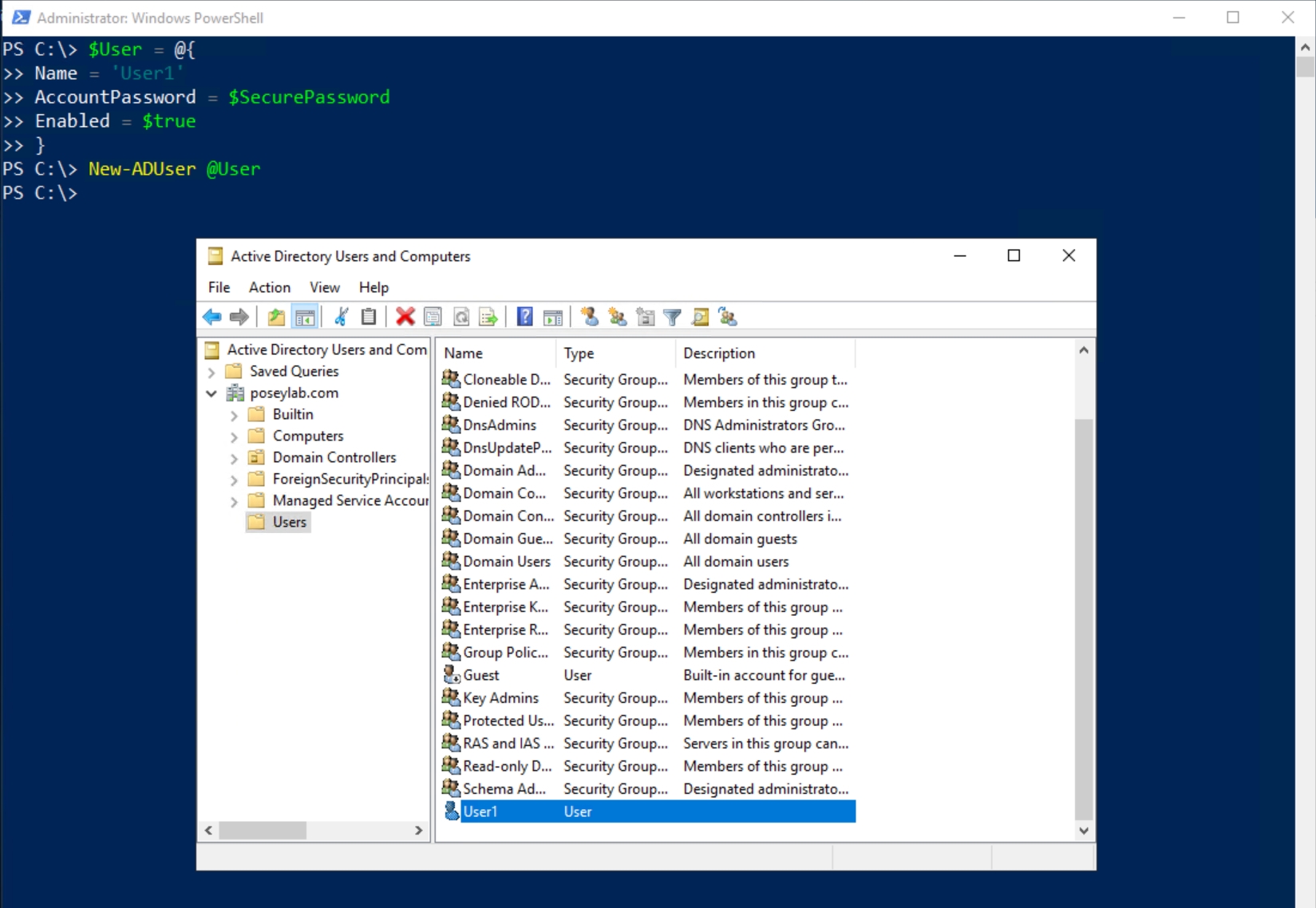The image size is (1316, 908).
Task: Expand the Domain Controllers tree node
Action: (233, 457)
